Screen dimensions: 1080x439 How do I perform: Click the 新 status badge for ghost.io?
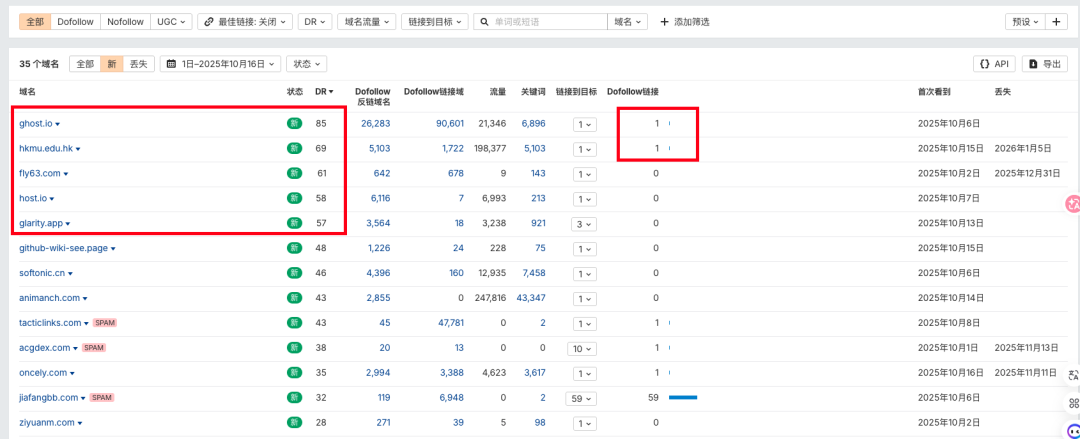(294, 123)
